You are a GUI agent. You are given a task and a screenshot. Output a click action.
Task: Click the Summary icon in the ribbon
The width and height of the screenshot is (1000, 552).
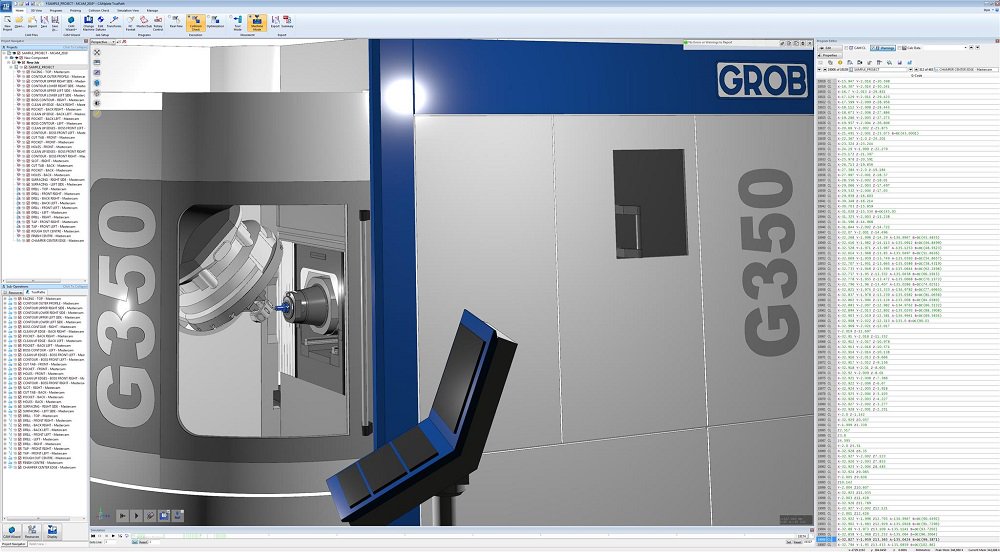[x=287, y=22]
